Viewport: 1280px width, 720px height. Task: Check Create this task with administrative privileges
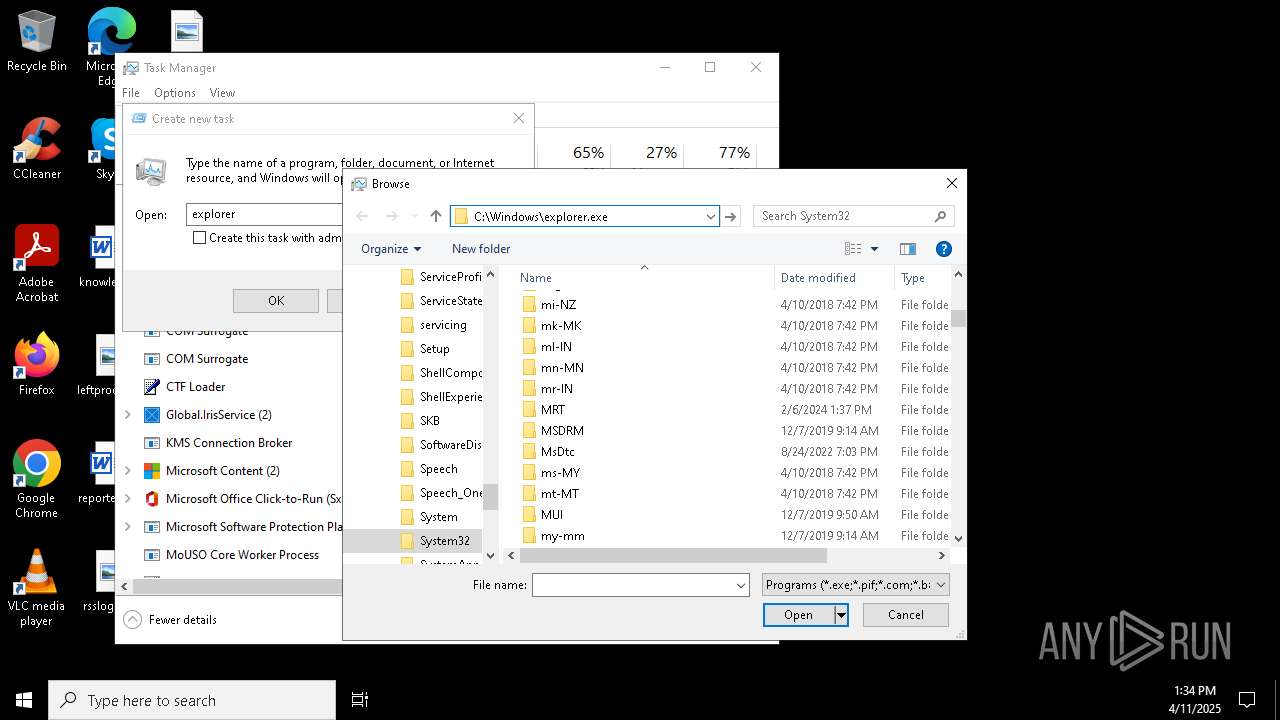point(199,238)
